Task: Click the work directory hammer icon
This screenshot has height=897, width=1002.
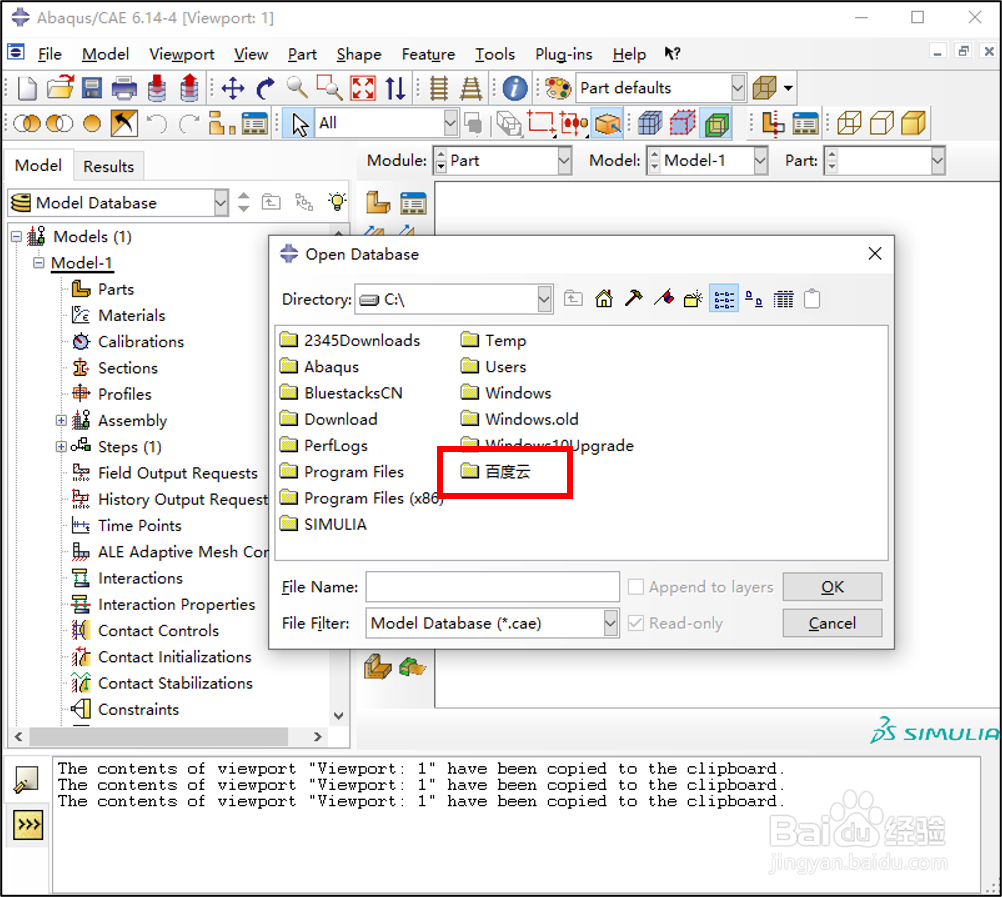Action: [x=634, y=298]
